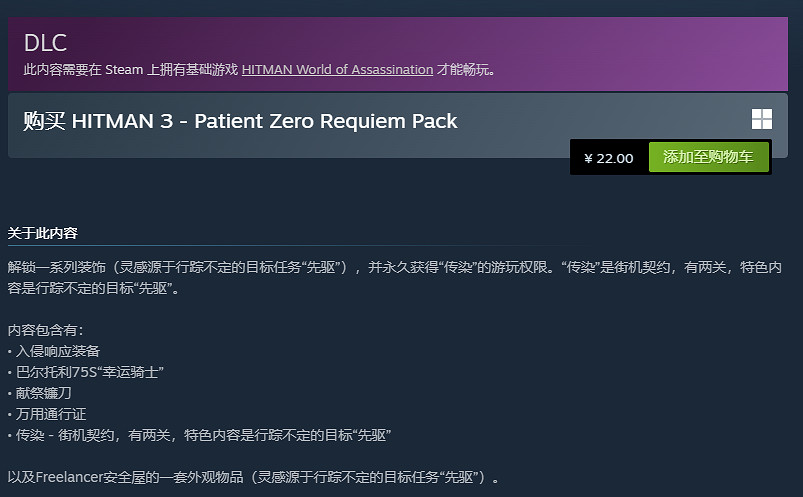Select the 万用通行证 bullet item
Screen dimensions: 803x497
tap(51, 414)
